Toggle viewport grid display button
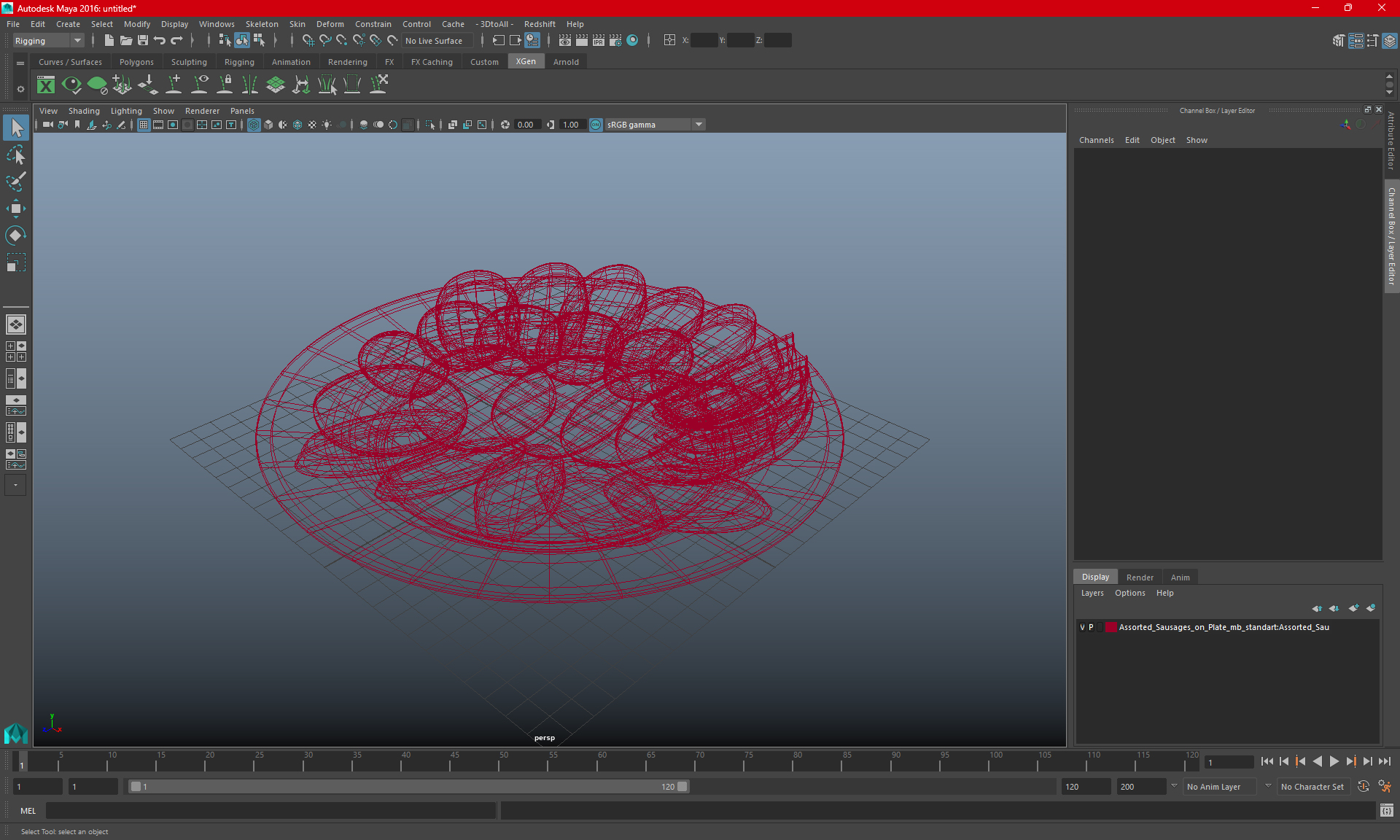1400x840 pixels. coord(144,125)
